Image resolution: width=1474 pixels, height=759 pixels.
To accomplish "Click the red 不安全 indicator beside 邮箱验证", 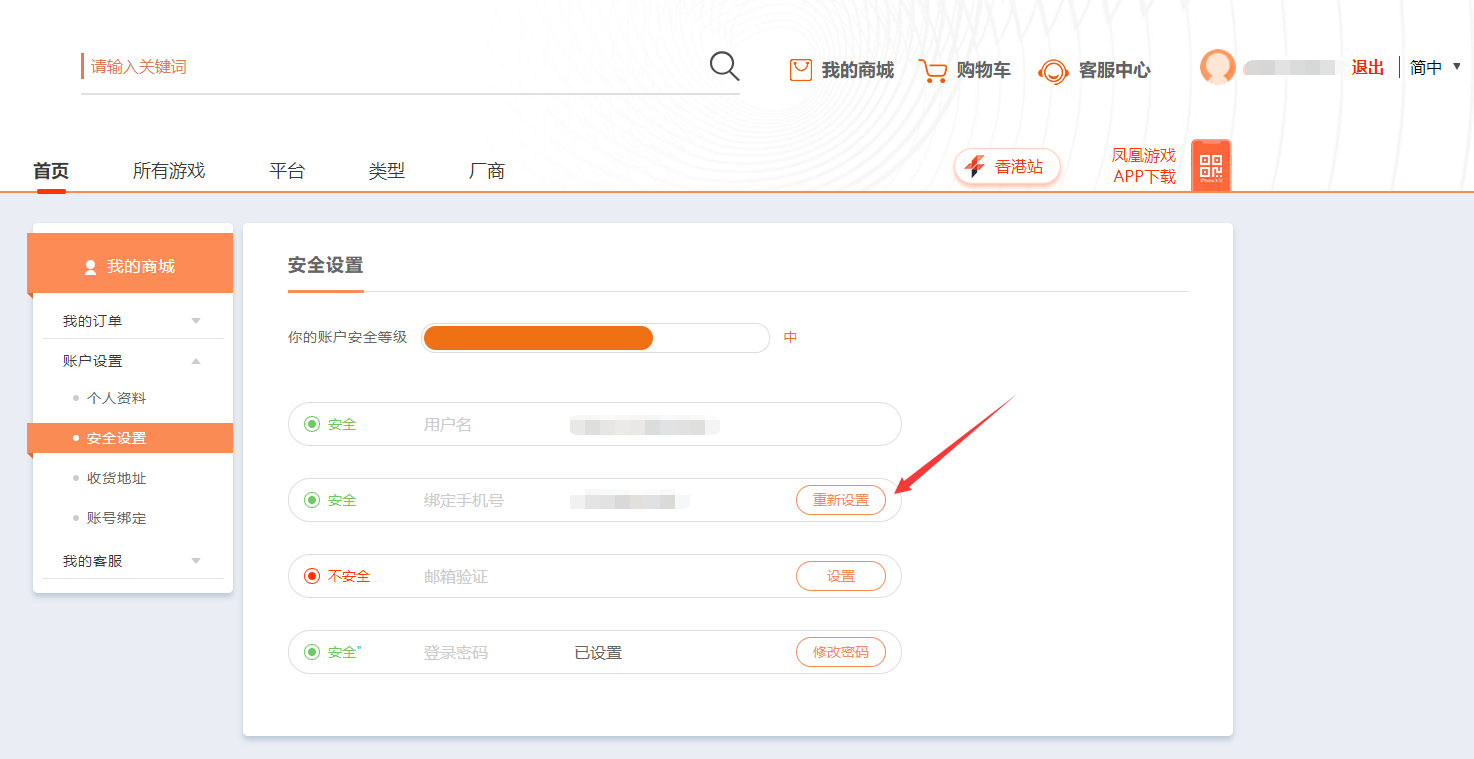I will coord(313,576).
